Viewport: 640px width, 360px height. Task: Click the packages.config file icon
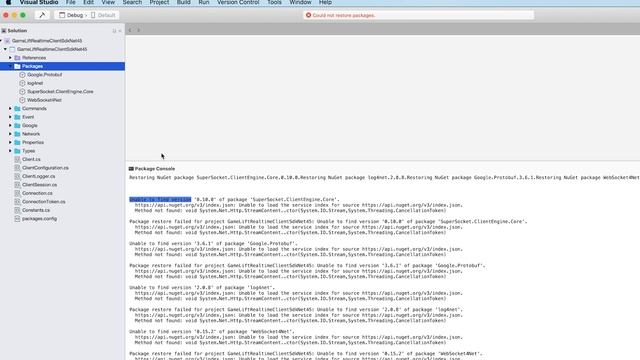[17, 219]
